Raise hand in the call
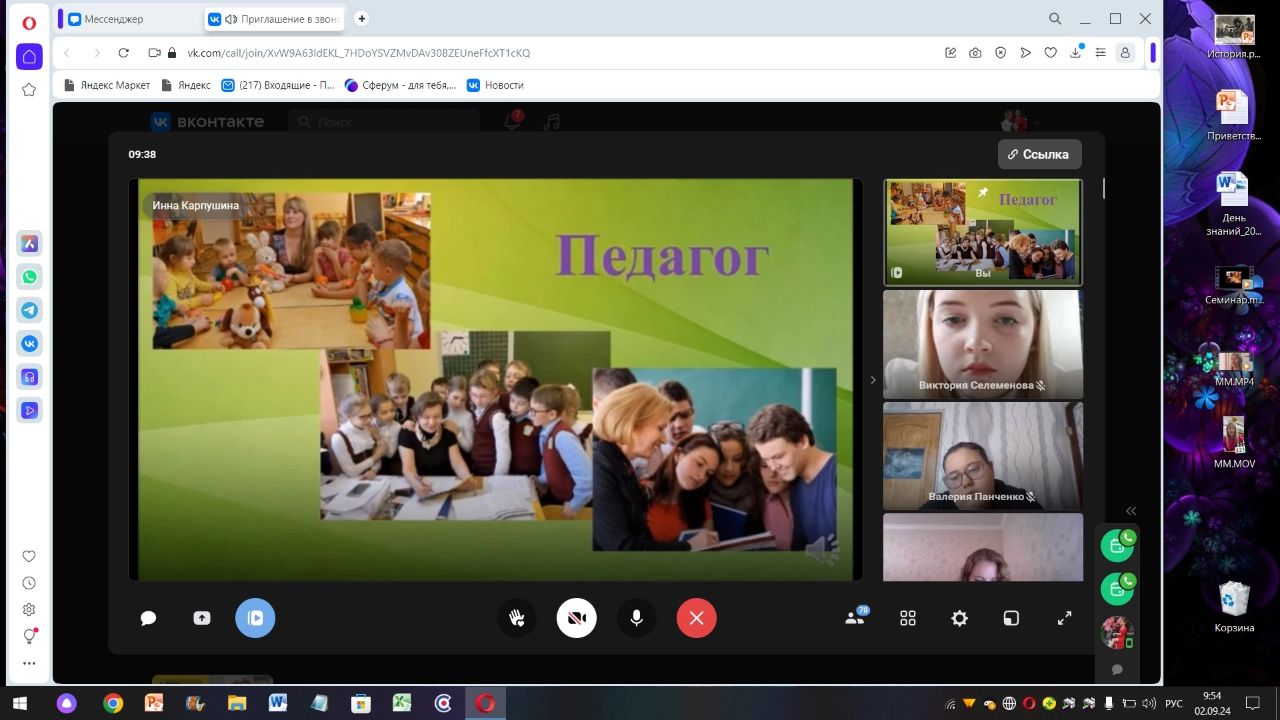This screenshot has width=1280, height=720. tap(517, 618)
